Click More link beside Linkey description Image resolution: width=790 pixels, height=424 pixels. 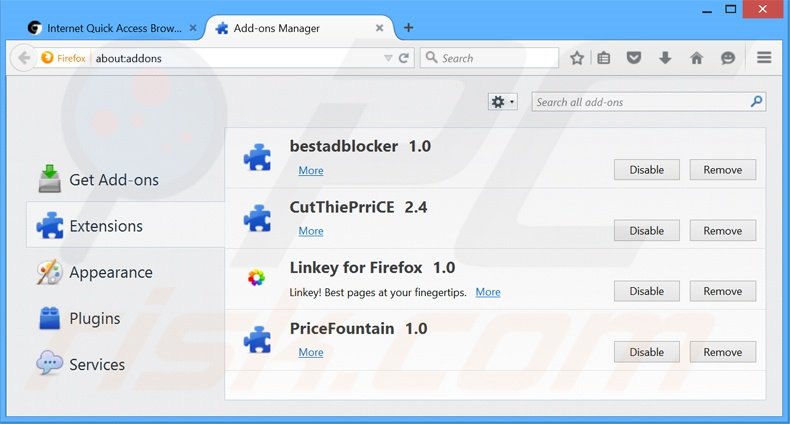(x=488, y=292)
